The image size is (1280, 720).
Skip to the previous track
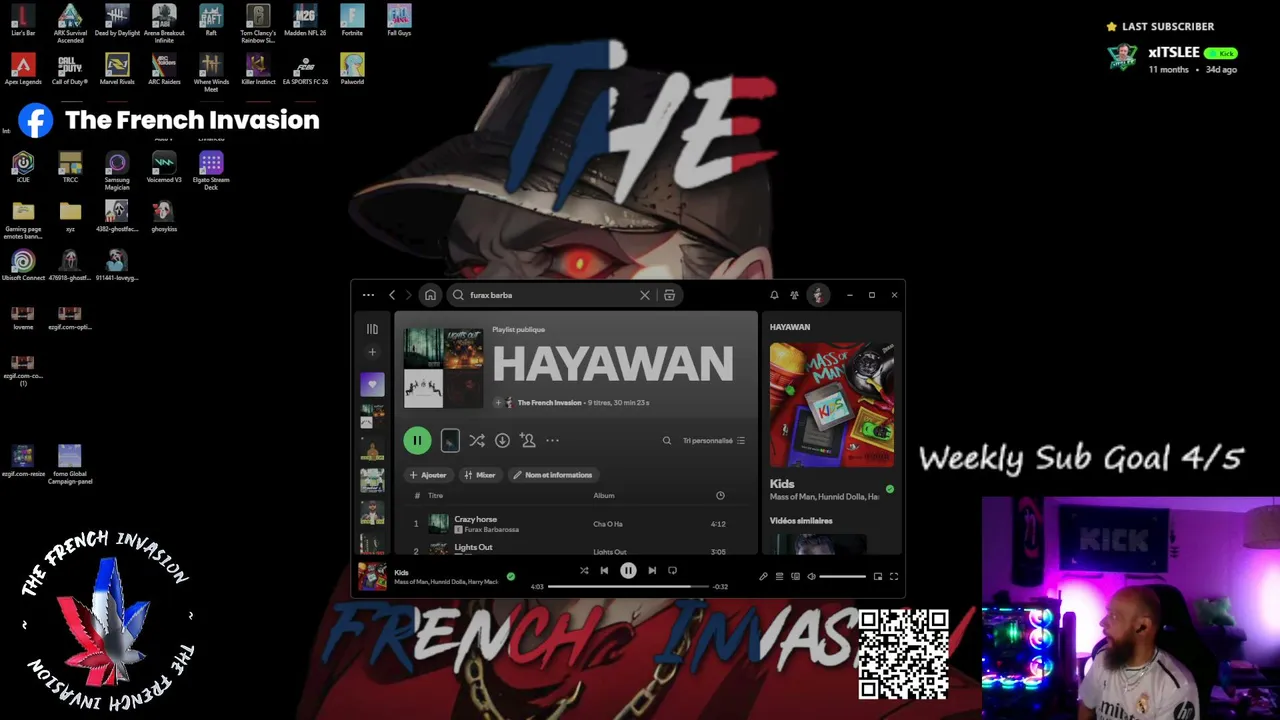[604, 571]
